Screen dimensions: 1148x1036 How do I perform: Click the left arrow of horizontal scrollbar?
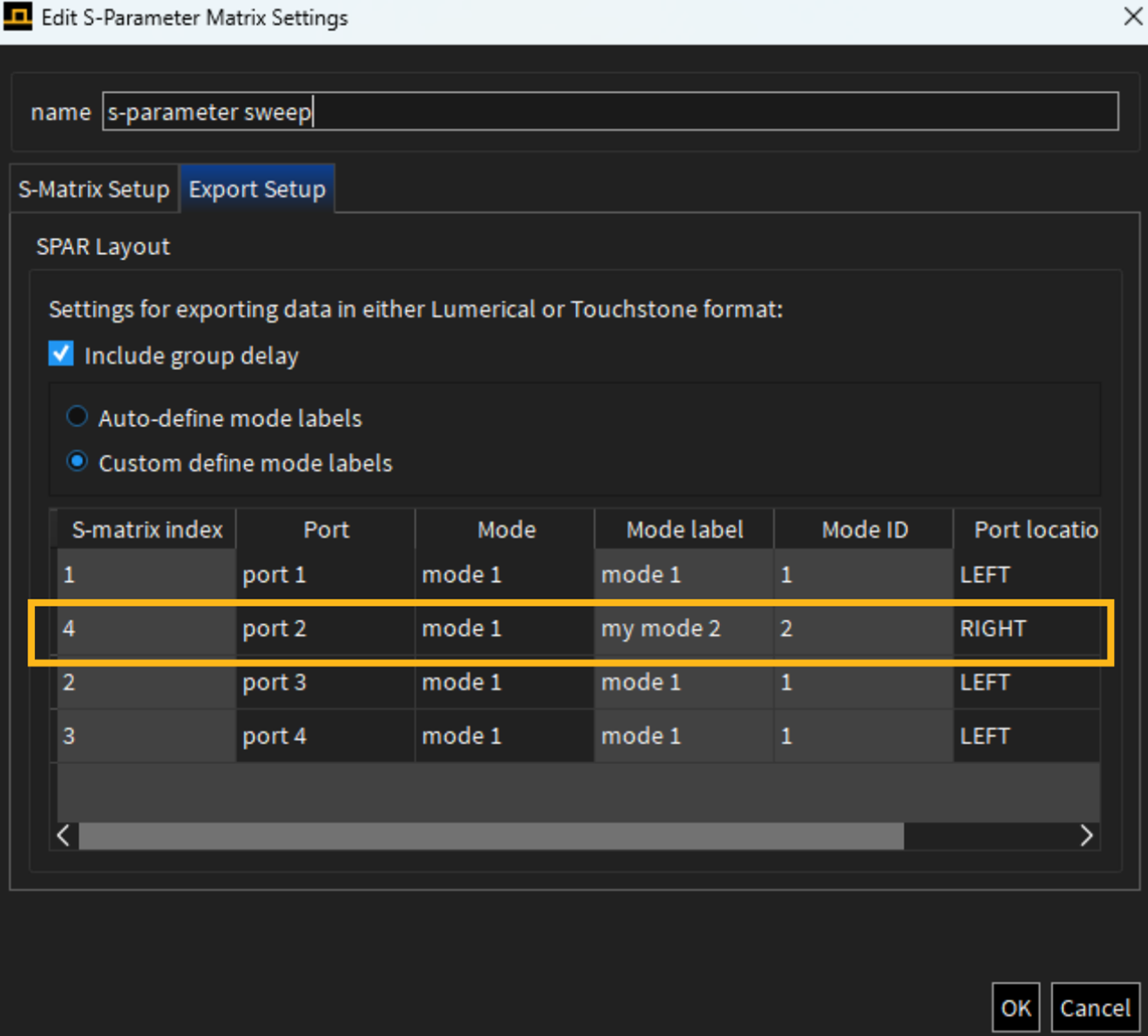[x=64, y=836]
